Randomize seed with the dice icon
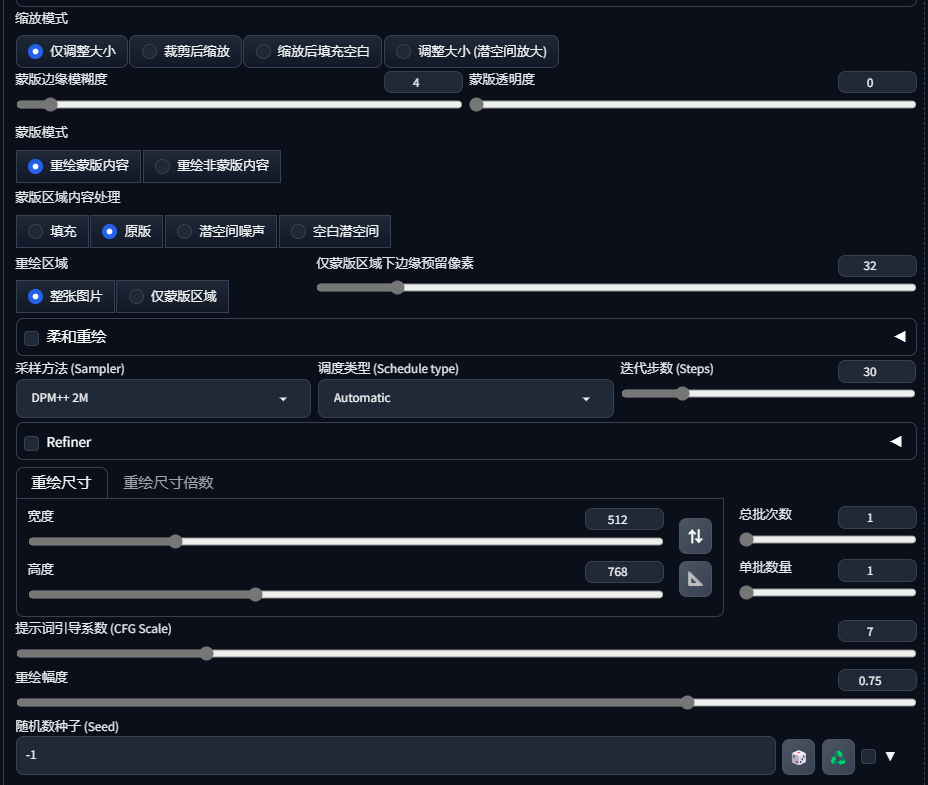Image resolution: width=928 pixels, height=785 pixels. click(x=798, y=757)
